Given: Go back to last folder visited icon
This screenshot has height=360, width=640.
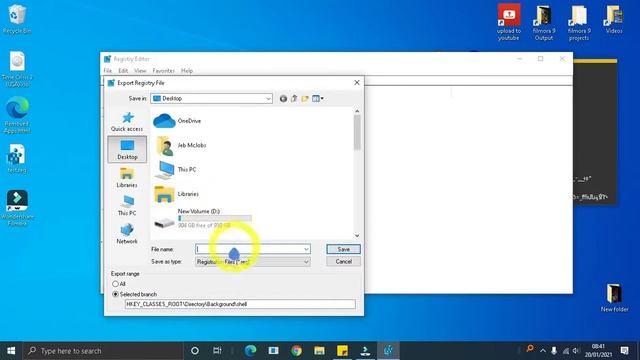Looking at the screenshot, I should click(x=283, y=99).
